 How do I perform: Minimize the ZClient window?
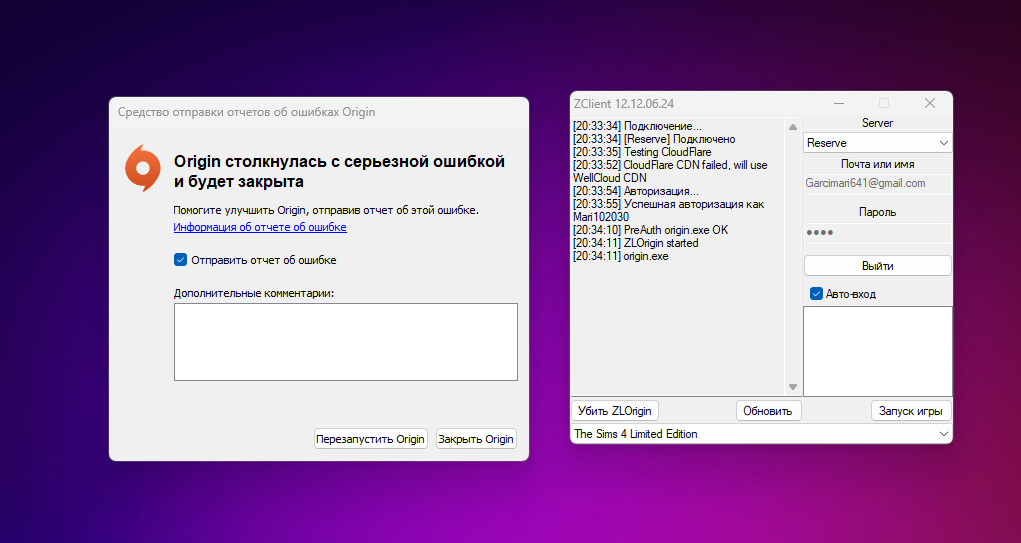(838, 103)
